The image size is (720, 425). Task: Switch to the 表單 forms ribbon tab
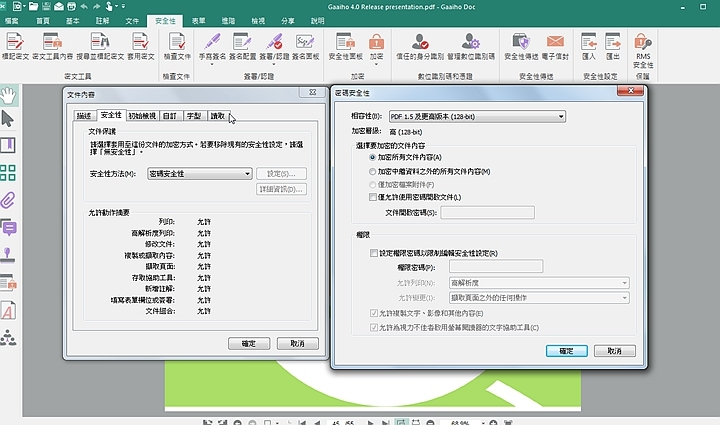[x=198, y=21]
